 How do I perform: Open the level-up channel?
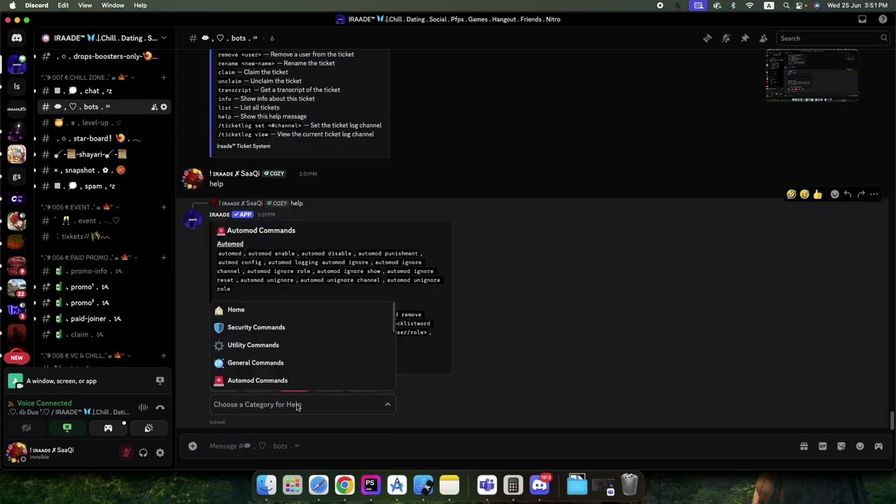(x=104, y=122)
